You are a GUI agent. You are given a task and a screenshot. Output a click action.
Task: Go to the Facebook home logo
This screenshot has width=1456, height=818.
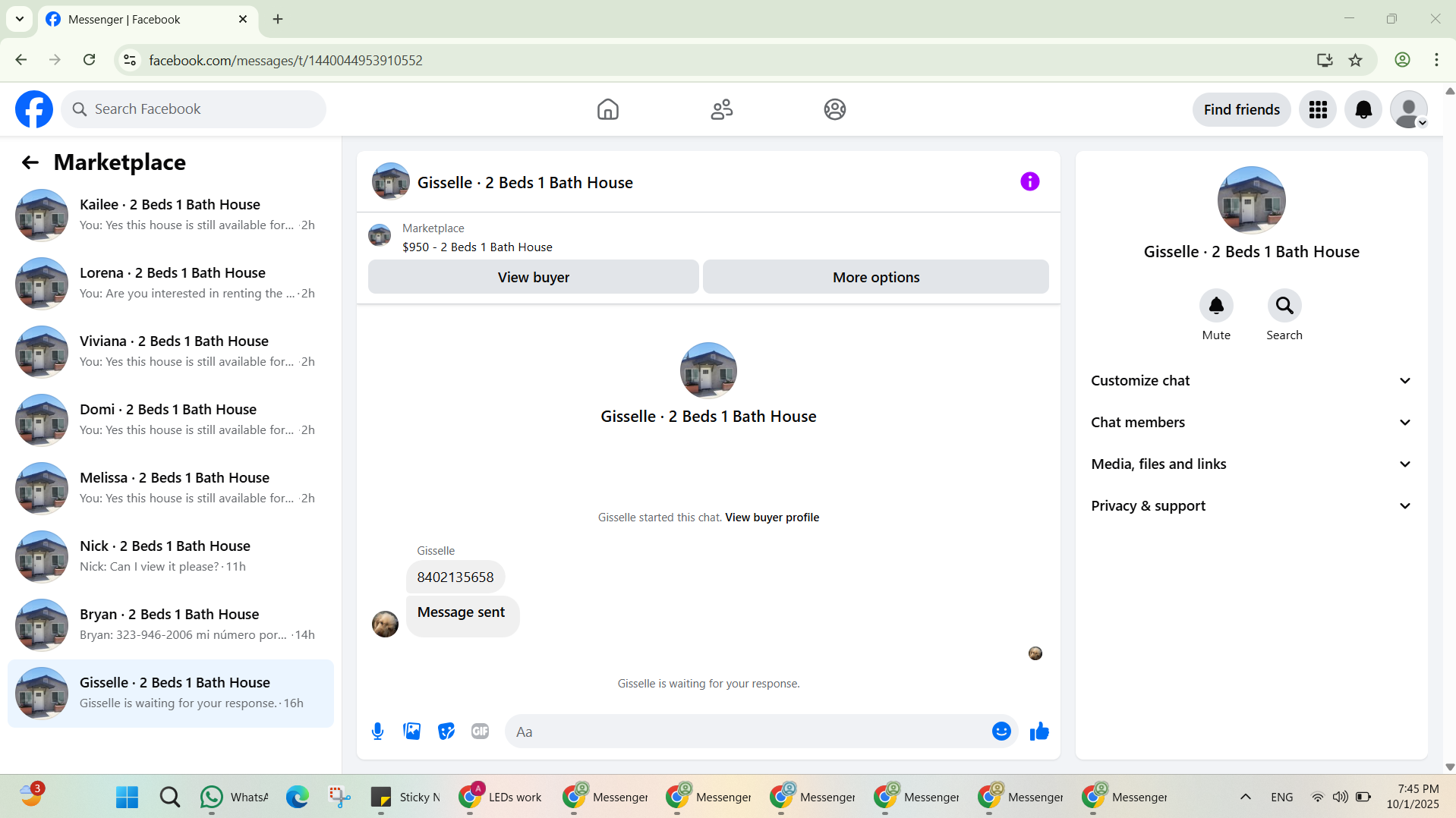(x=34, y=109)
